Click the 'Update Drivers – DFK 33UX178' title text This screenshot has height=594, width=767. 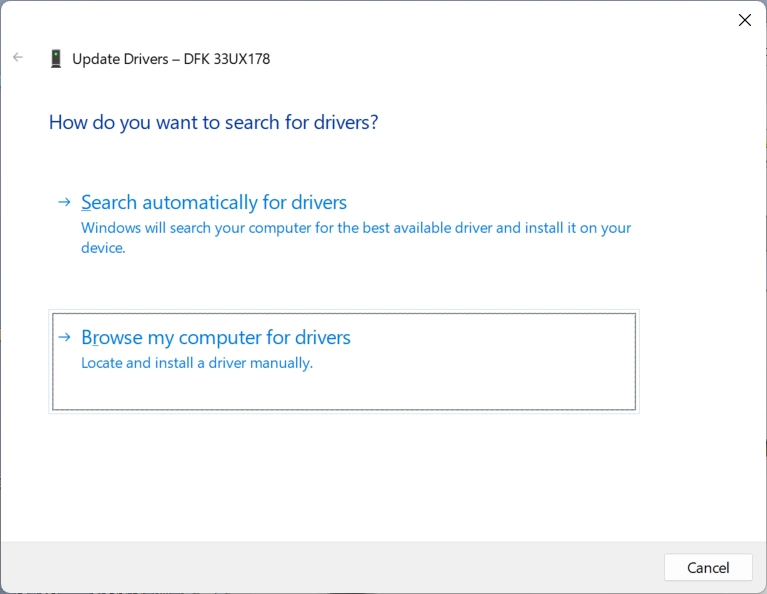coord(171,59)
